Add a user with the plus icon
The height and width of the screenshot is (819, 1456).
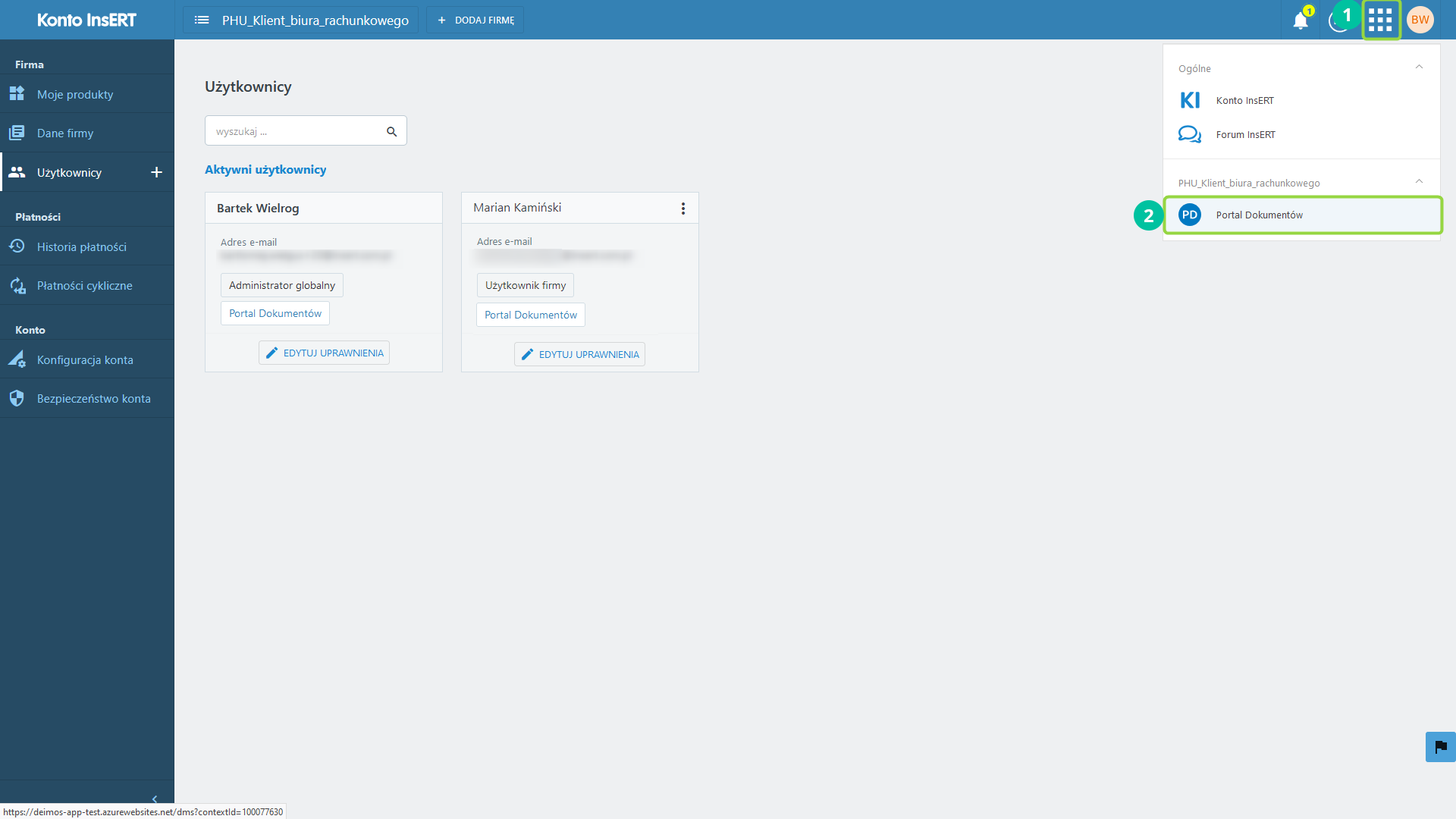(156, 172)
